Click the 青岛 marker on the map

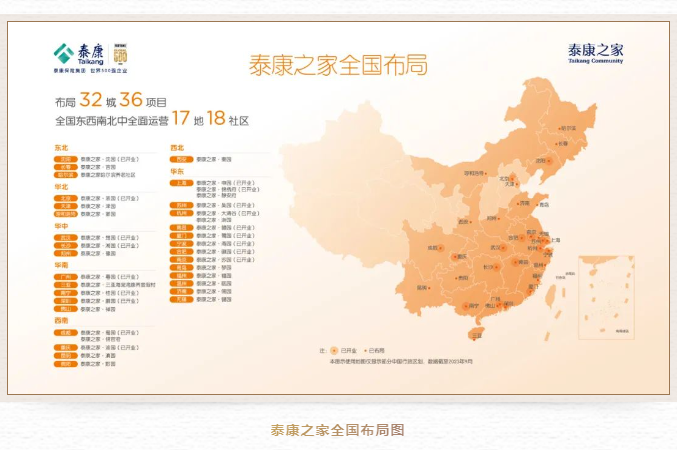(538, 204)
